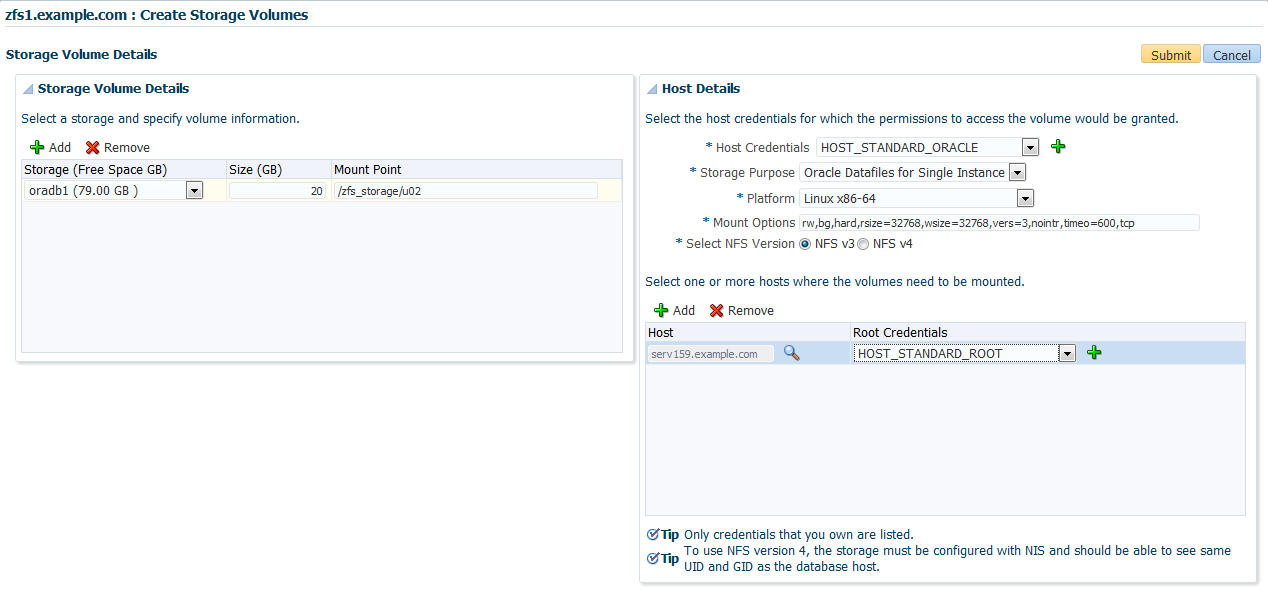This screenshot has width=1268, height=597.
Task: Add a host to the mount list
Action: pyautogui.click(x=674, y=311)
